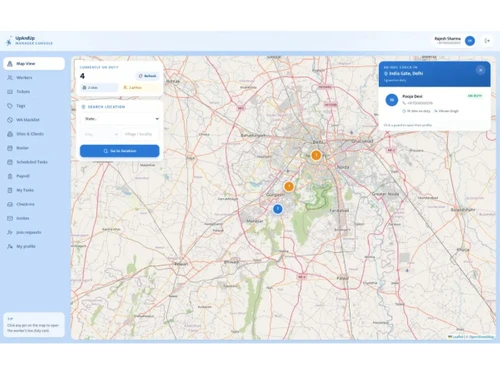The image size is (500, 375).
Task: Open the City dropdown
Action: coord(100,134)
